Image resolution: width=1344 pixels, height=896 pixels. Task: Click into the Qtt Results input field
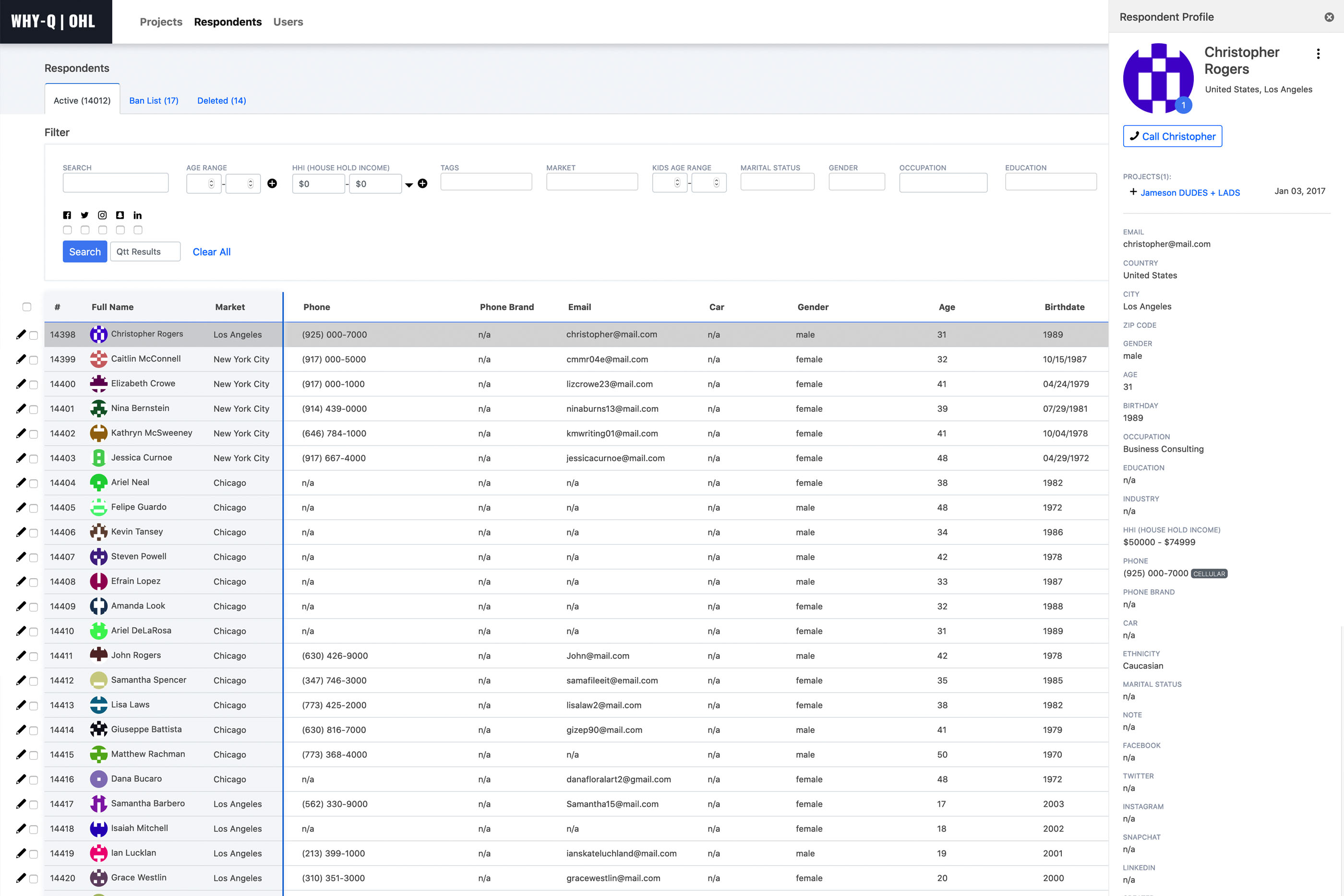click(145, 252)
